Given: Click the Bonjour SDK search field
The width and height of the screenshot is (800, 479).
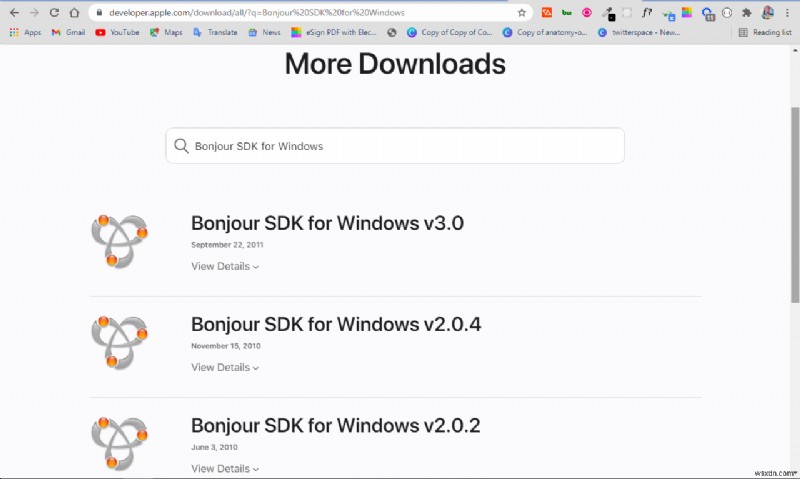Looking at the screenshot, I should [x=395, y=146].
